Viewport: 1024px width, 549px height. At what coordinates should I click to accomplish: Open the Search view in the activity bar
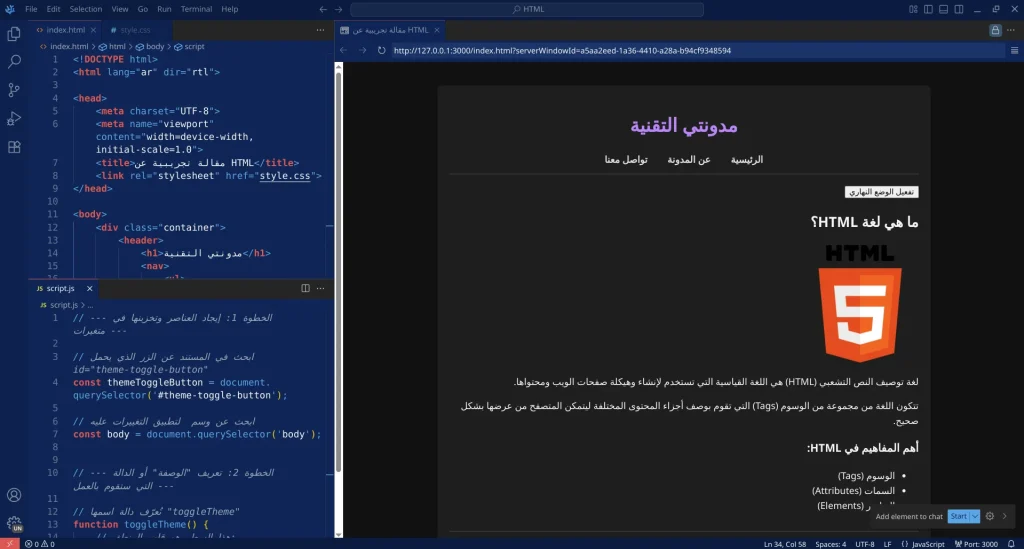click(x=14, y=61)
